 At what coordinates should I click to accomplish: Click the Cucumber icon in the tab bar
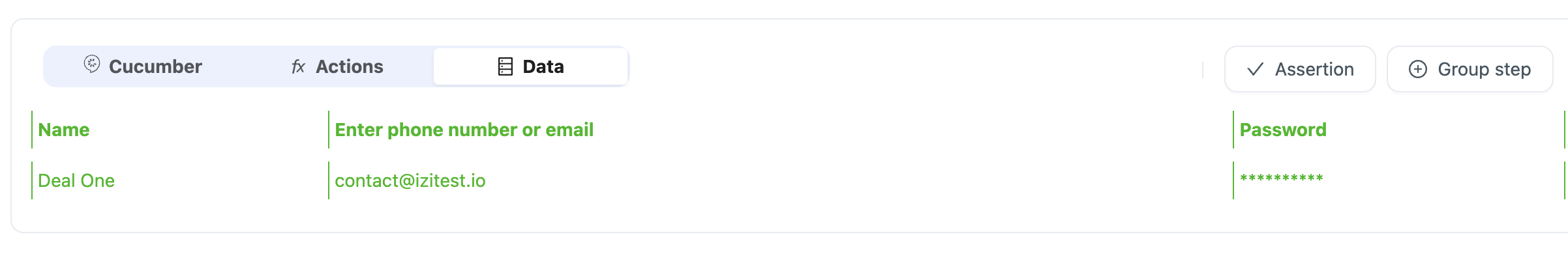[x=92, y=64]
